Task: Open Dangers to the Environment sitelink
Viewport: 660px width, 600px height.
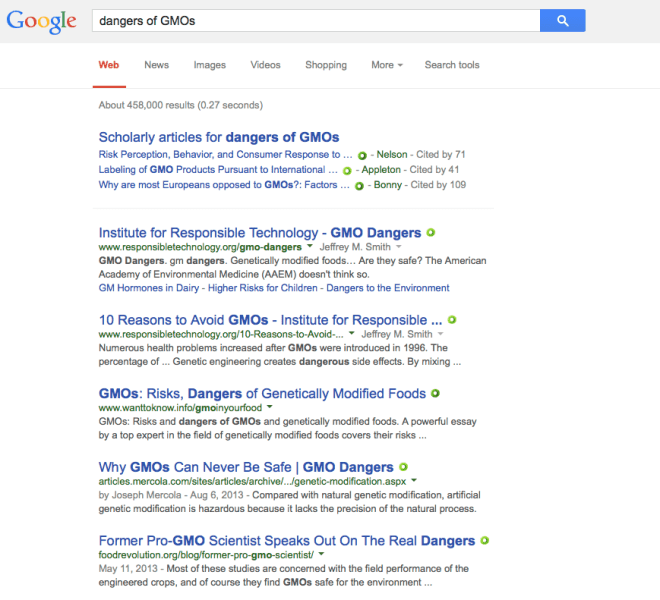Action: tap(388, 288)
